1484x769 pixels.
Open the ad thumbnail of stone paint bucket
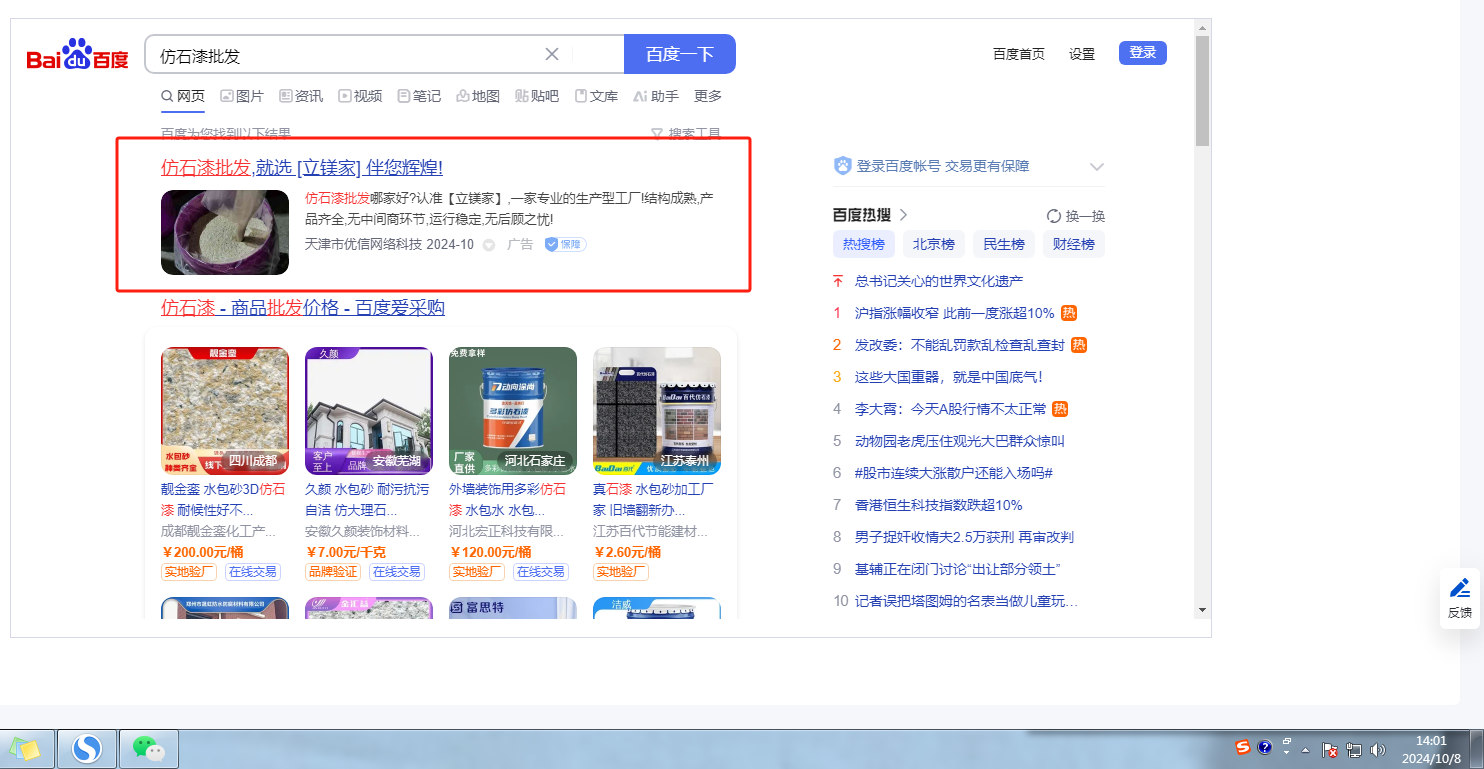point(225,232)
